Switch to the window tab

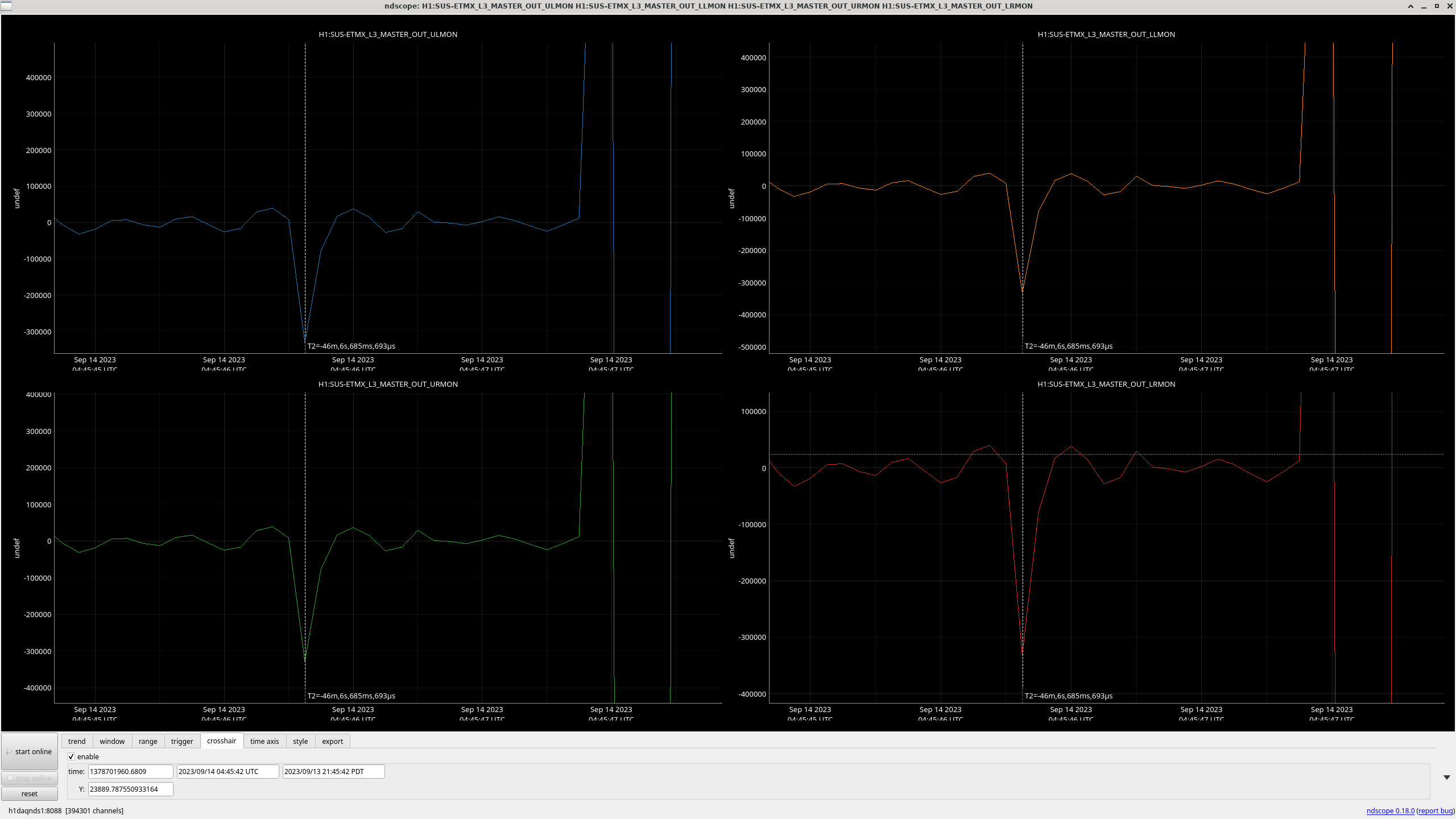[x=112, y=741]
